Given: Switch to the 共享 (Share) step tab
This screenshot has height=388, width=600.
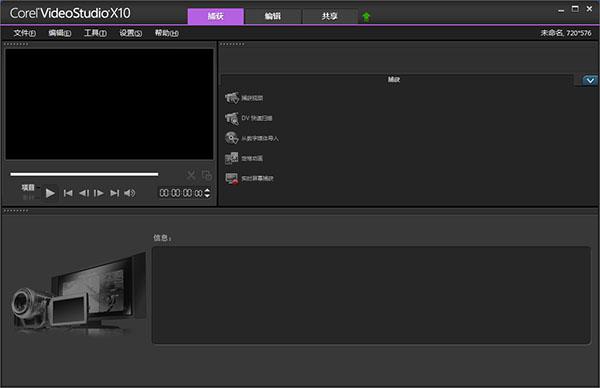Looking at the screenshot, I should pos(329,16).
